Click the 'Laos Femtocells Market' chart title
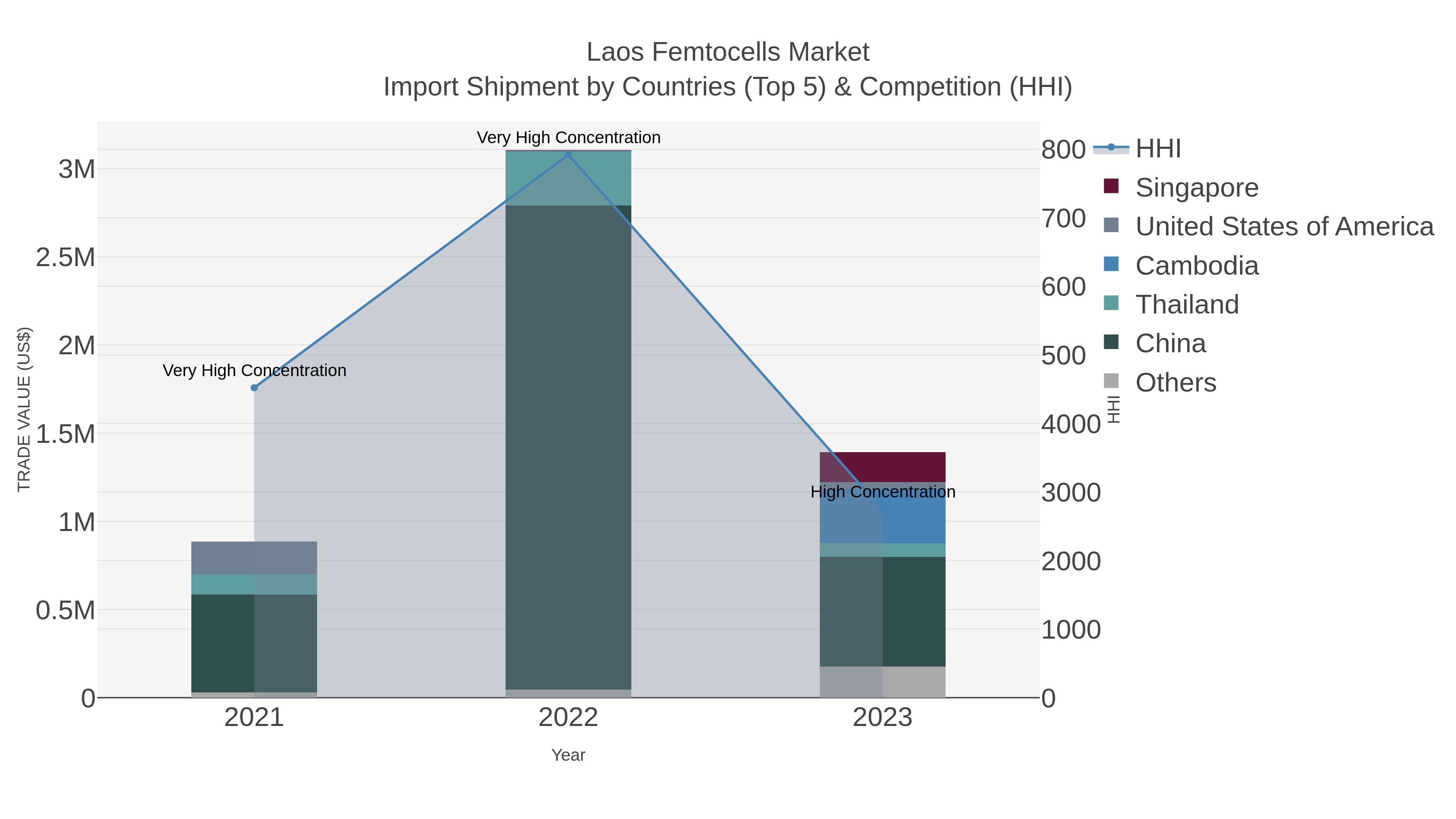Viewport: 1456px width, 819px height. pos(728,52)
